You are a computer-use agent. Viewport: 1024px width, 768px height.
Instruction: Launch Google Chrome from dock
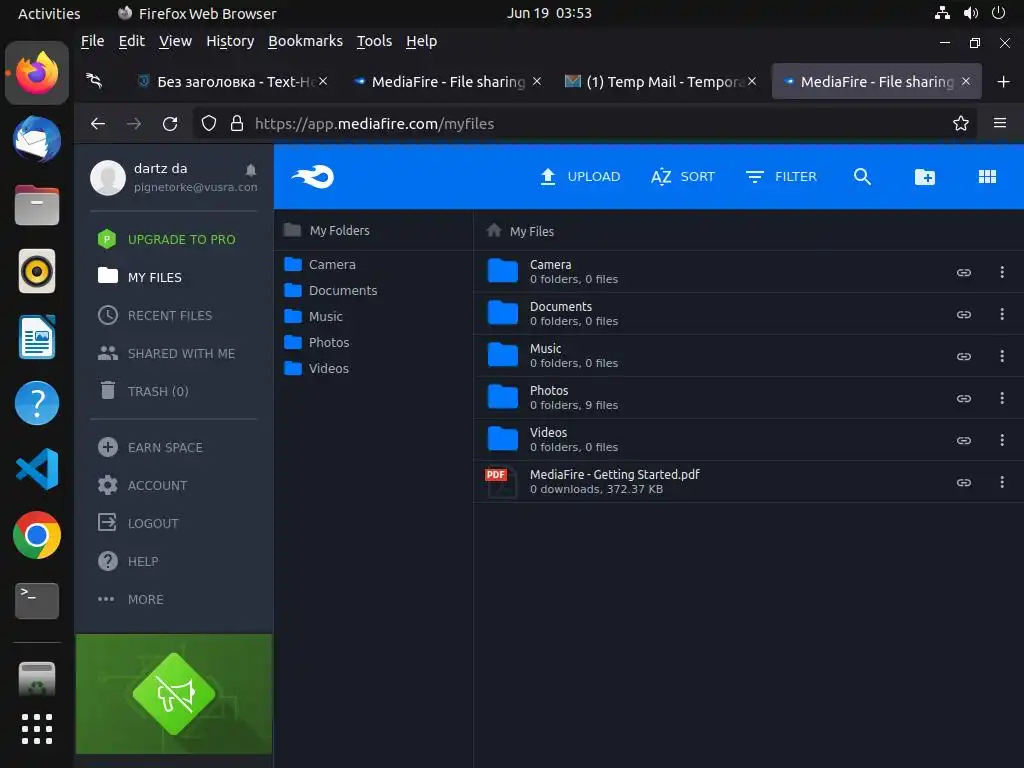pyautogui.click(x=37, y=535)
